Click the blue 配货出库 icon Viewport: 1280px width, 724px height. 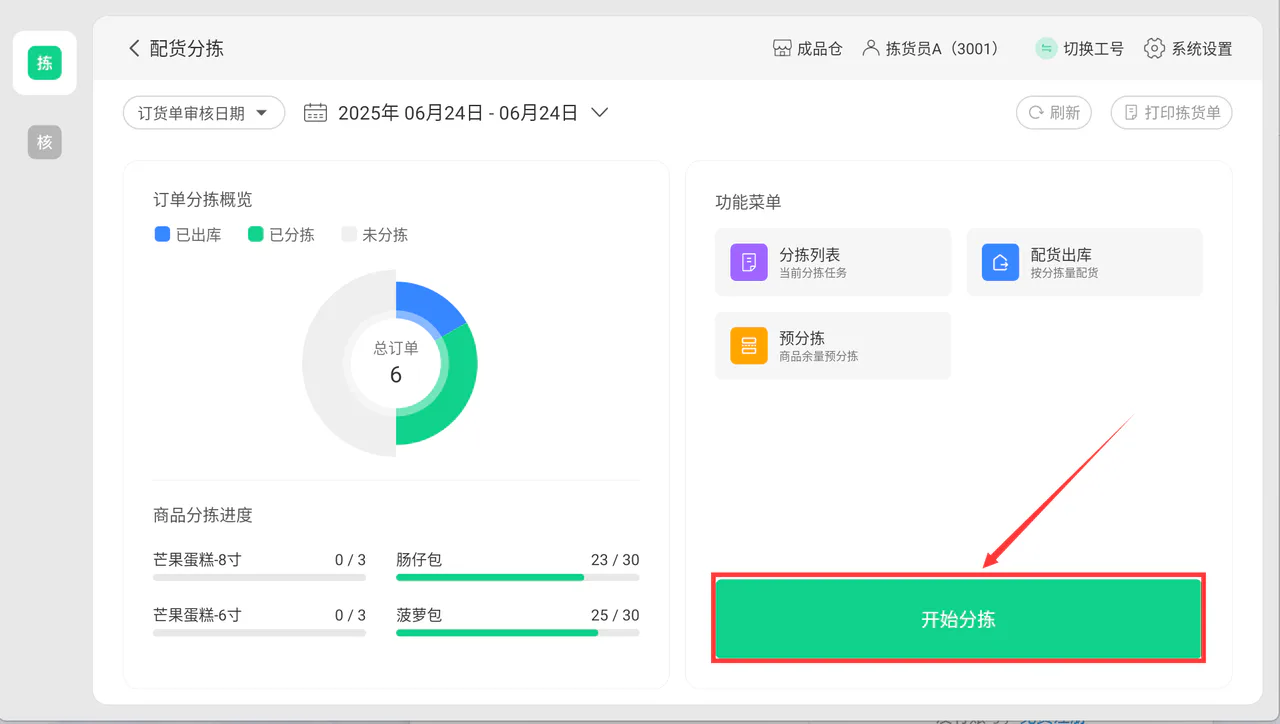coord(1000,262)
